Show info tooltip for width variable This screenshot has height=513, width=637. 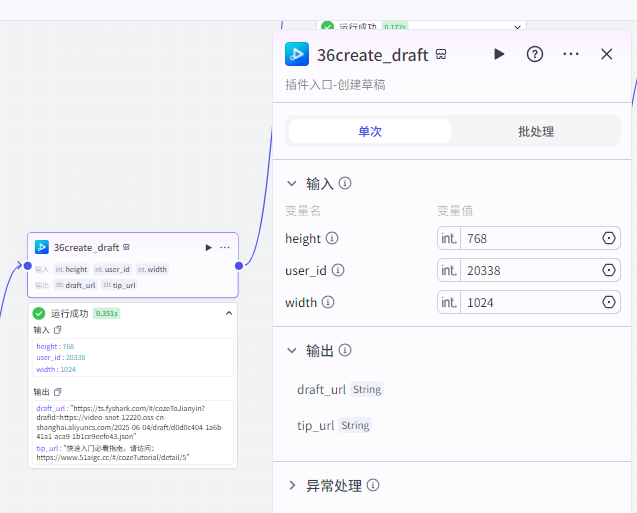click(x=328, y=302)
